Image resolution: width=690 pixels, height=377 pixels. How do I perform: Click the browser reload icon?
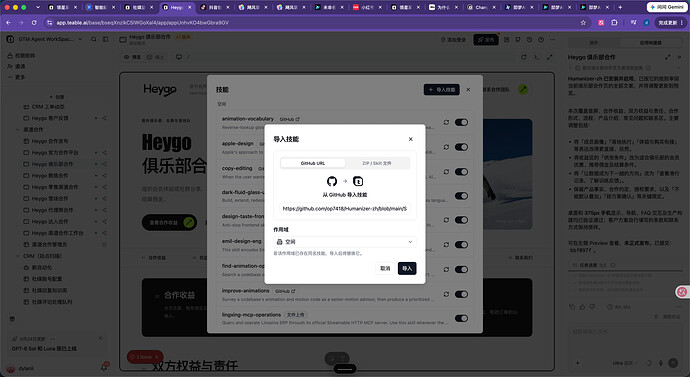click(x=34, y=22)
